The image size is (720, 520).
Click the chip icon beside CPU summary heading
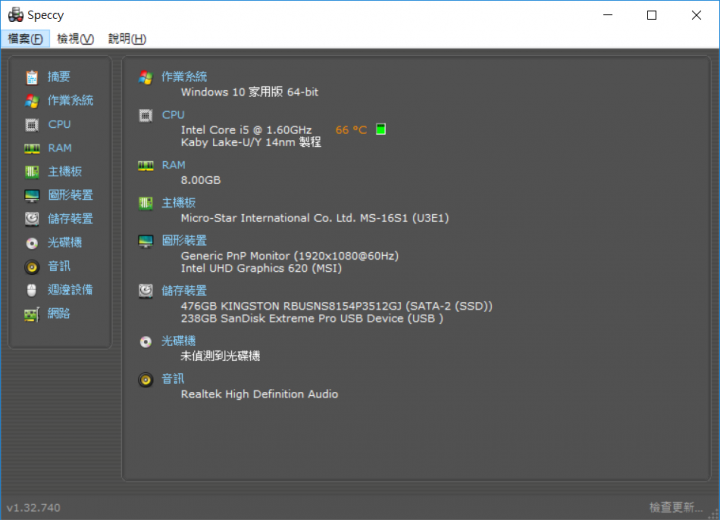click(x=146, y=115)
